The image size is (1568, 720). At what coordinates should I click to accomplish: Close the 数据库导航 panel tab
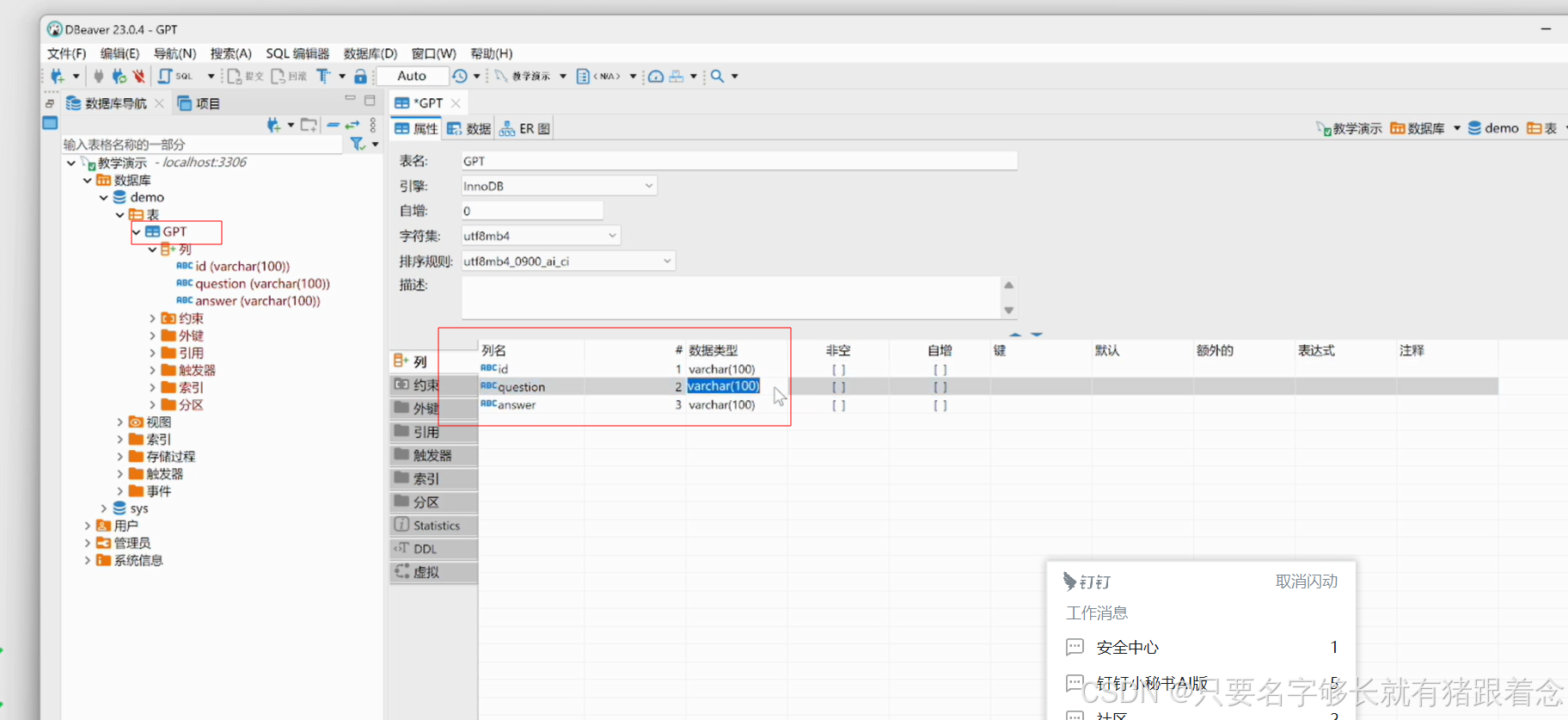[x=159, y=103]
